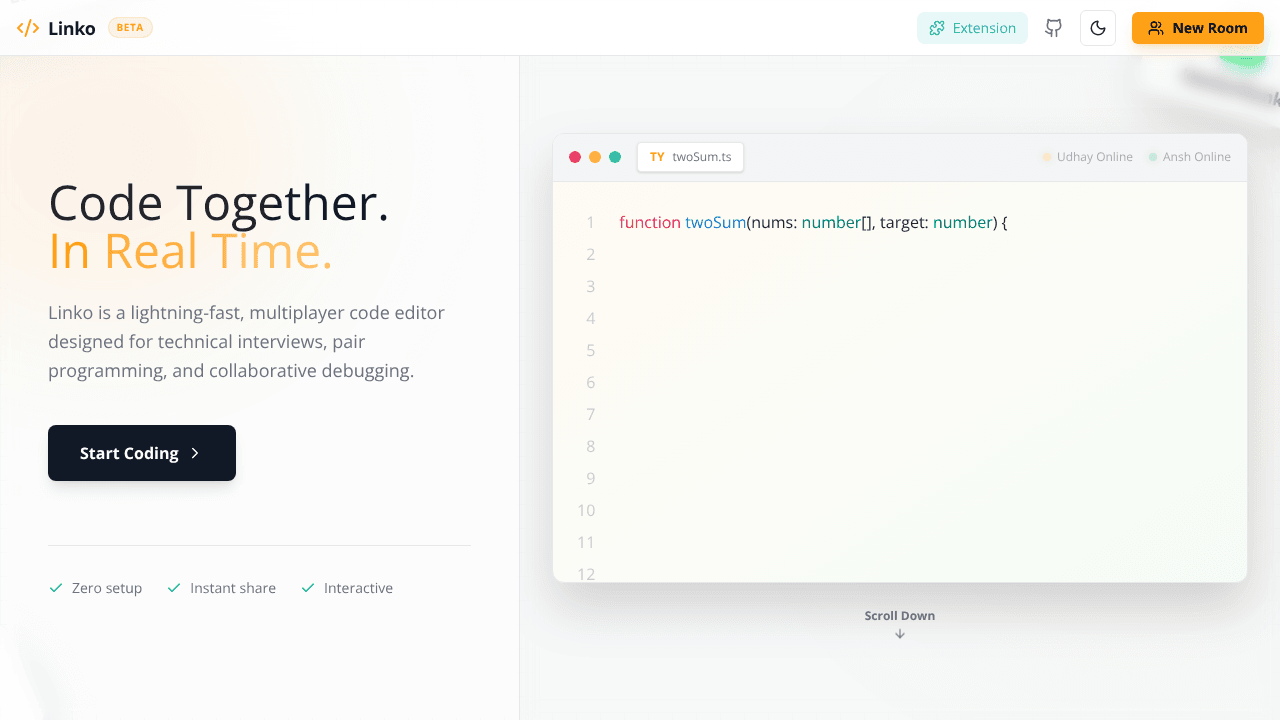Click the Ansh Online status indicator

point(1190,157)
